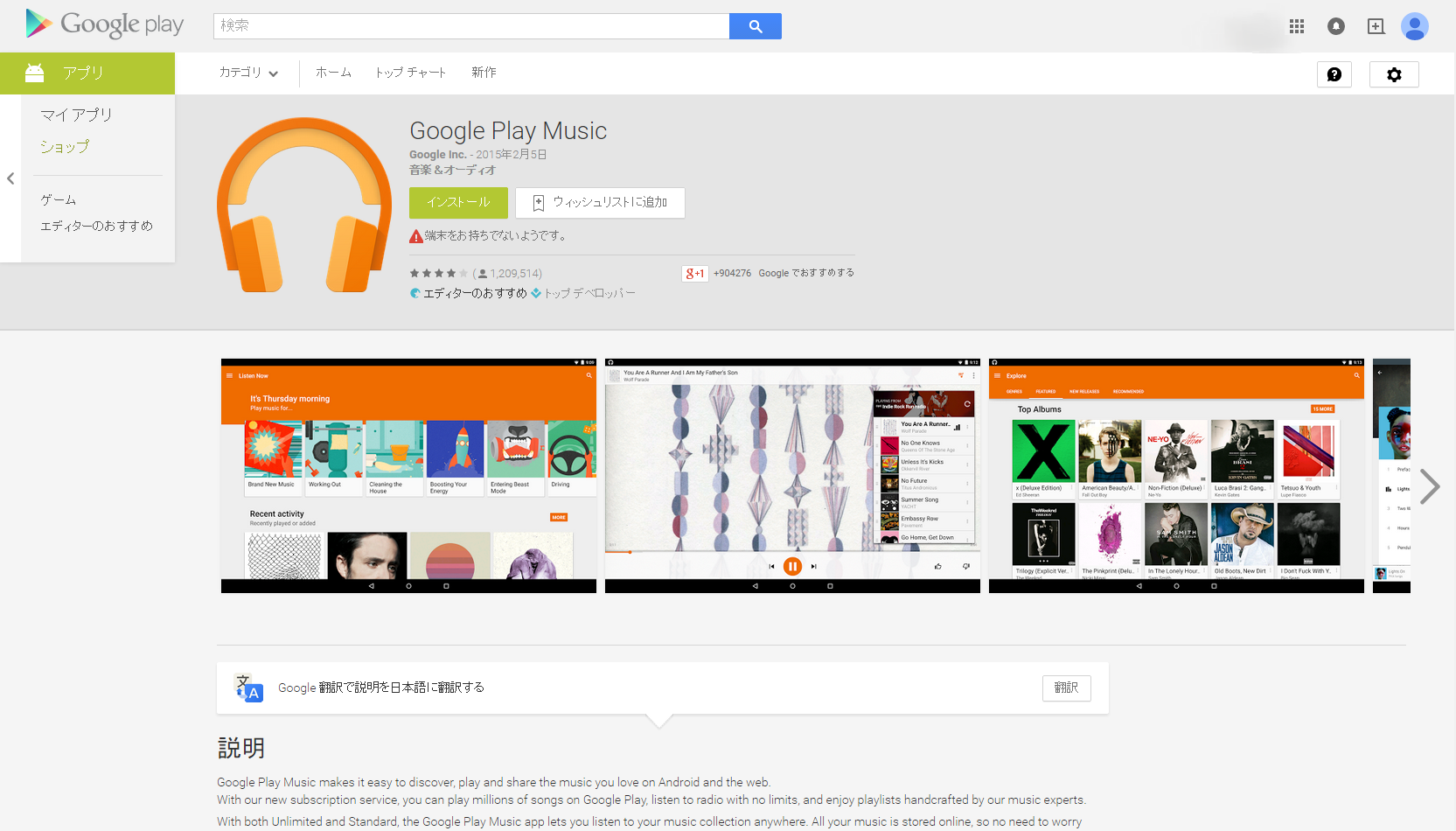1456x831 pixels.
Task: Click the Google +1 recommend button
Action: 694,274
